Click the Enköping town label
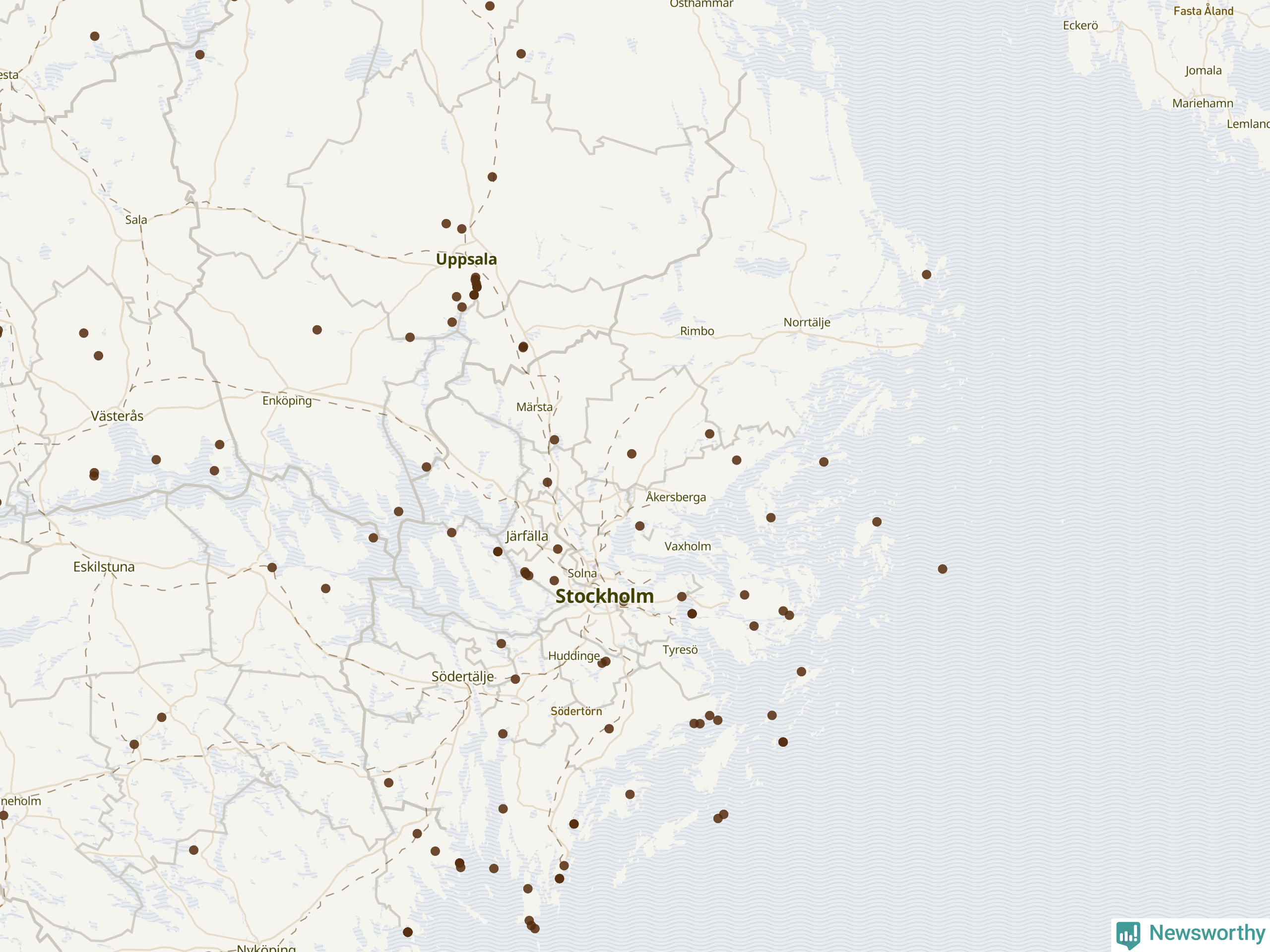This screenshot has width=1270, height=952. pyautogui.click(x=287, y=401)
